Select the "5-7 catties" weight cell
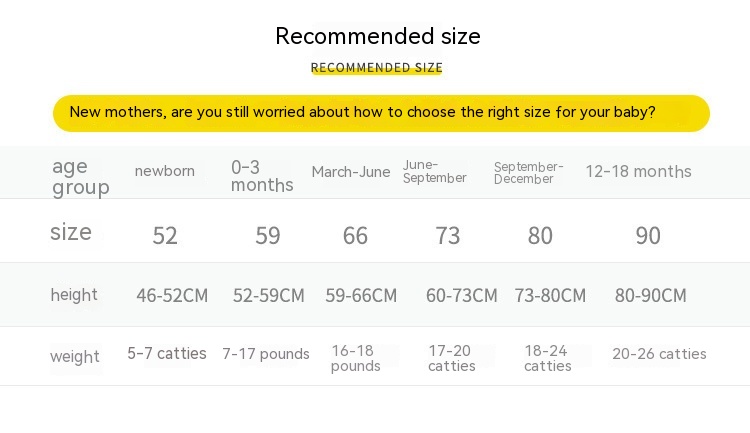The width and height of the screenshot is (750, 433). tap(167, 354)
